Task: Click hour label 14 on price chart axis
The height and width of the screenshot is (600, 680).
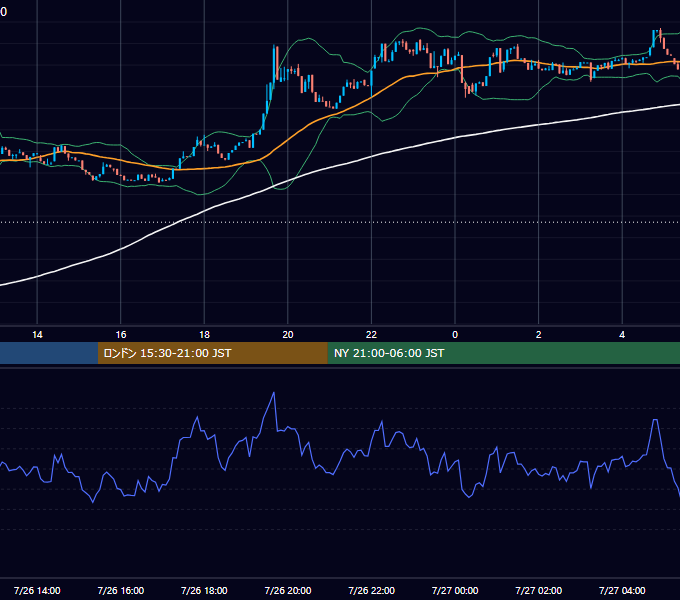Action: tap(37, 335)
